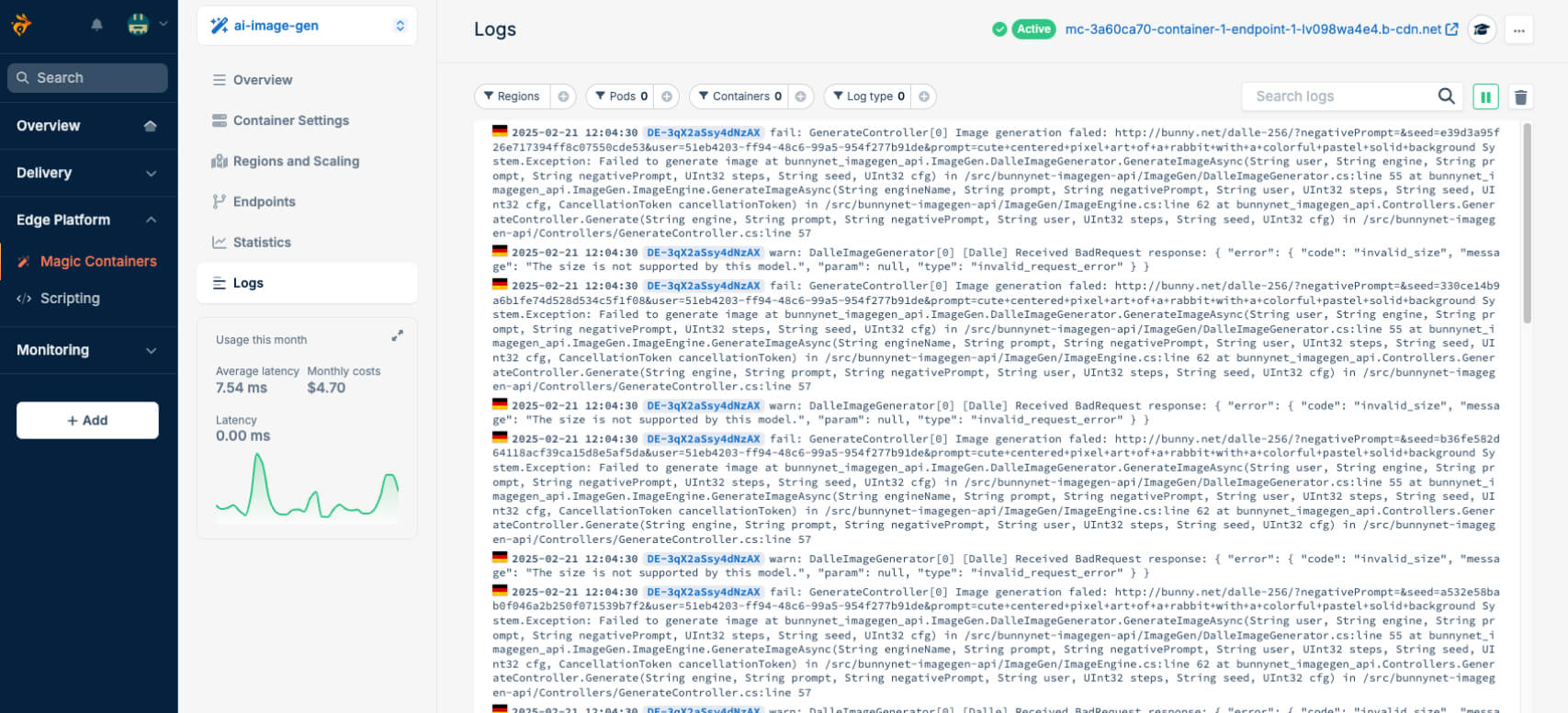The height and width of the screenshot is (713, 1568).
Task: Open Scripting in Edge Platform
Action: pyautogui.click(x=70, y=298)
